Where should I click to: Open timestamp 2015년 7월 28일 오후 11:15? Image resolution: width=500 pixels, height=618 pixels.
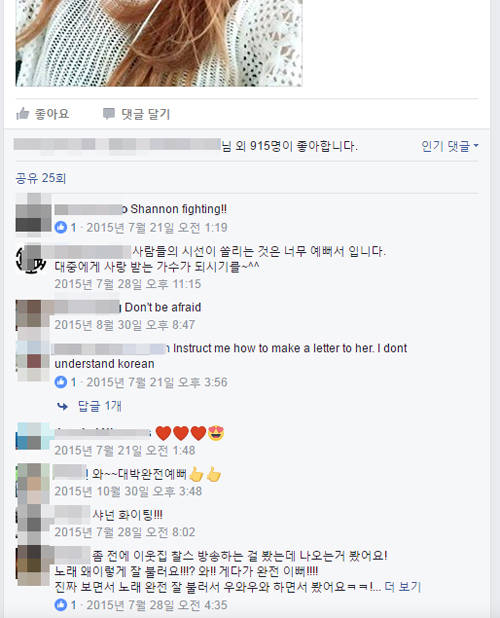click(x=128, y=284)
